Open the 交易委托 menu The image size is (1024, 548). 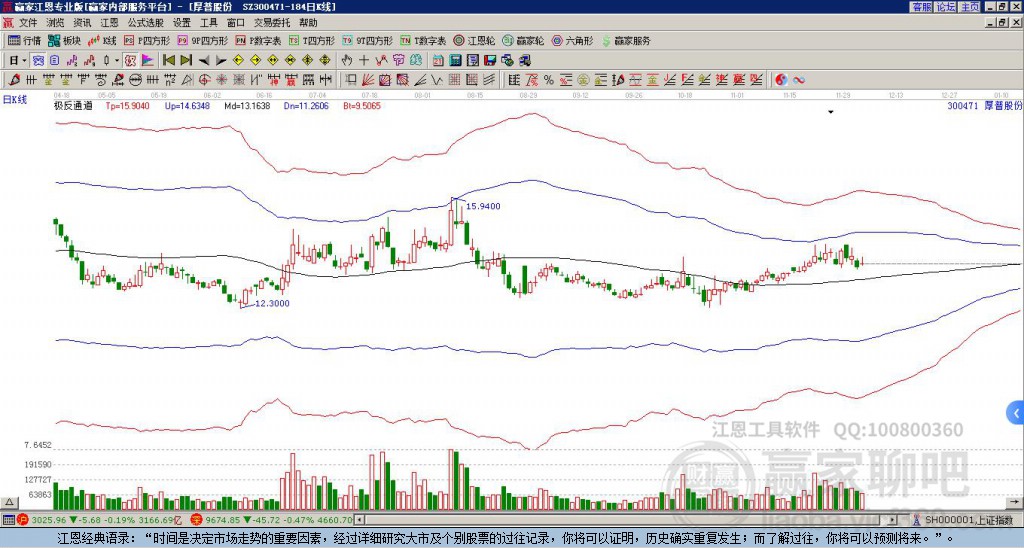(x=272, y=23)
